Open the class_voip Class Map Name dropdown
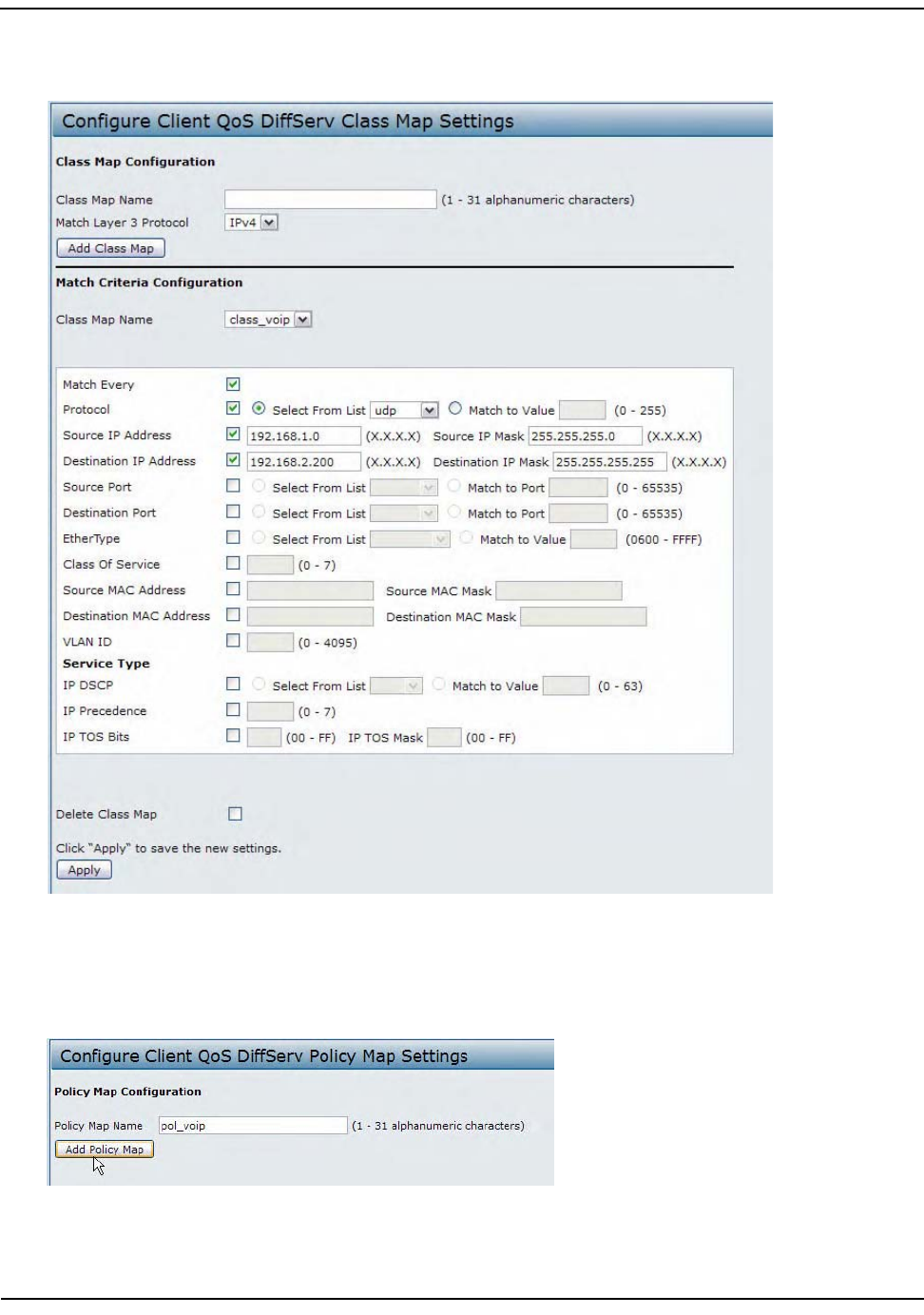Image resolution: width=924 pixels, height=1315 pixels. tap(269, 319)
